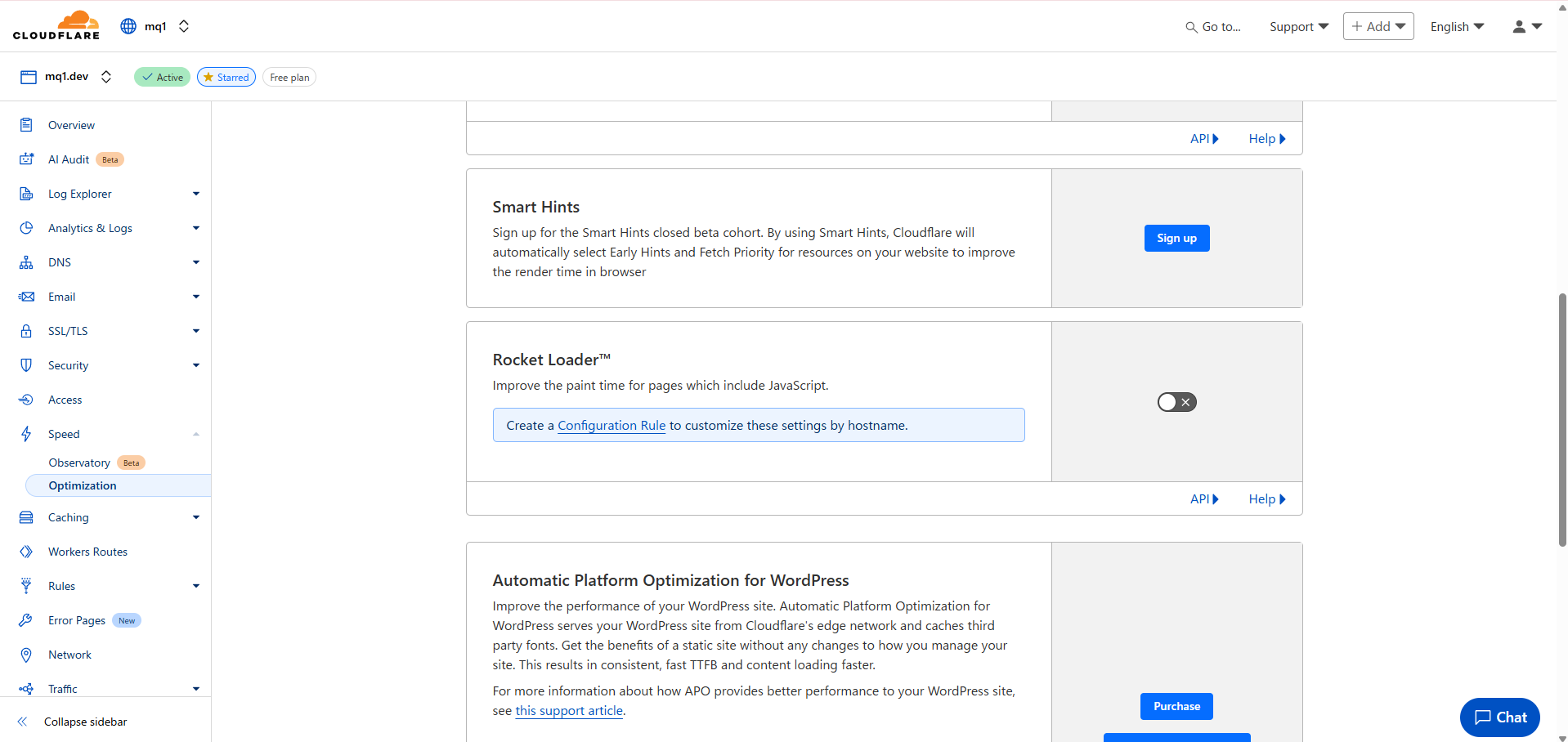Click the Security shield icon
1568x742 pixels.
(26, 365)
